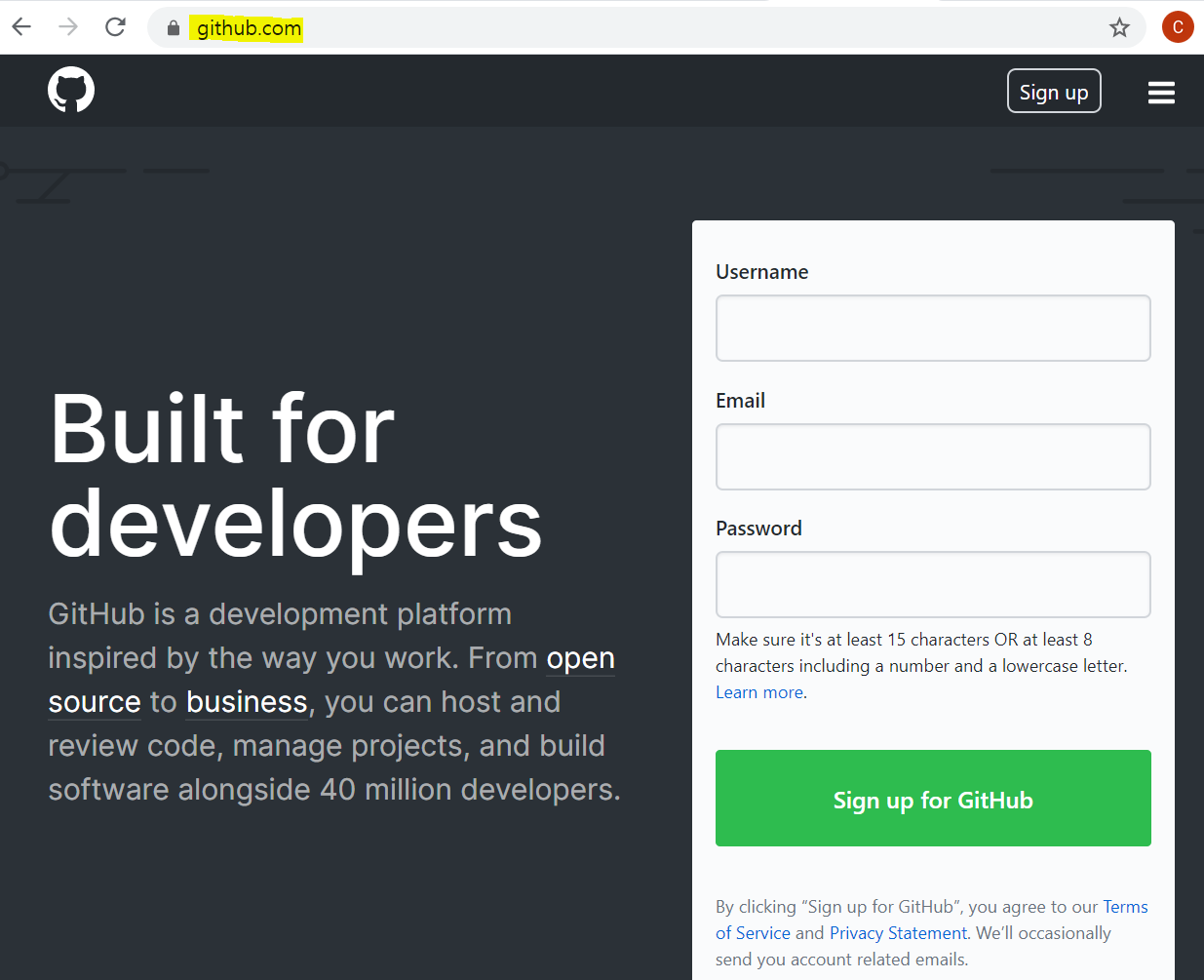The width and height of the screenshot is (1204, 980).
Task: Click the 'Email' field label
Action: coord(740,401)
